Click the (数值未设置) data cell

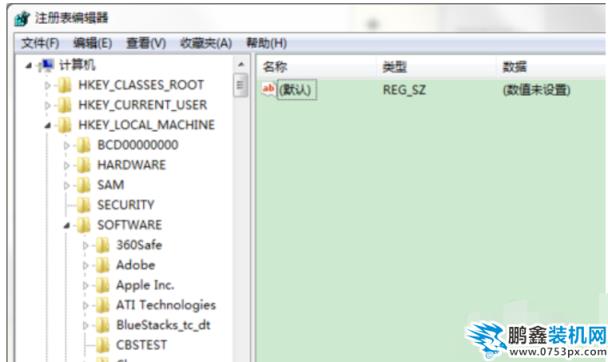pos(536,90)
